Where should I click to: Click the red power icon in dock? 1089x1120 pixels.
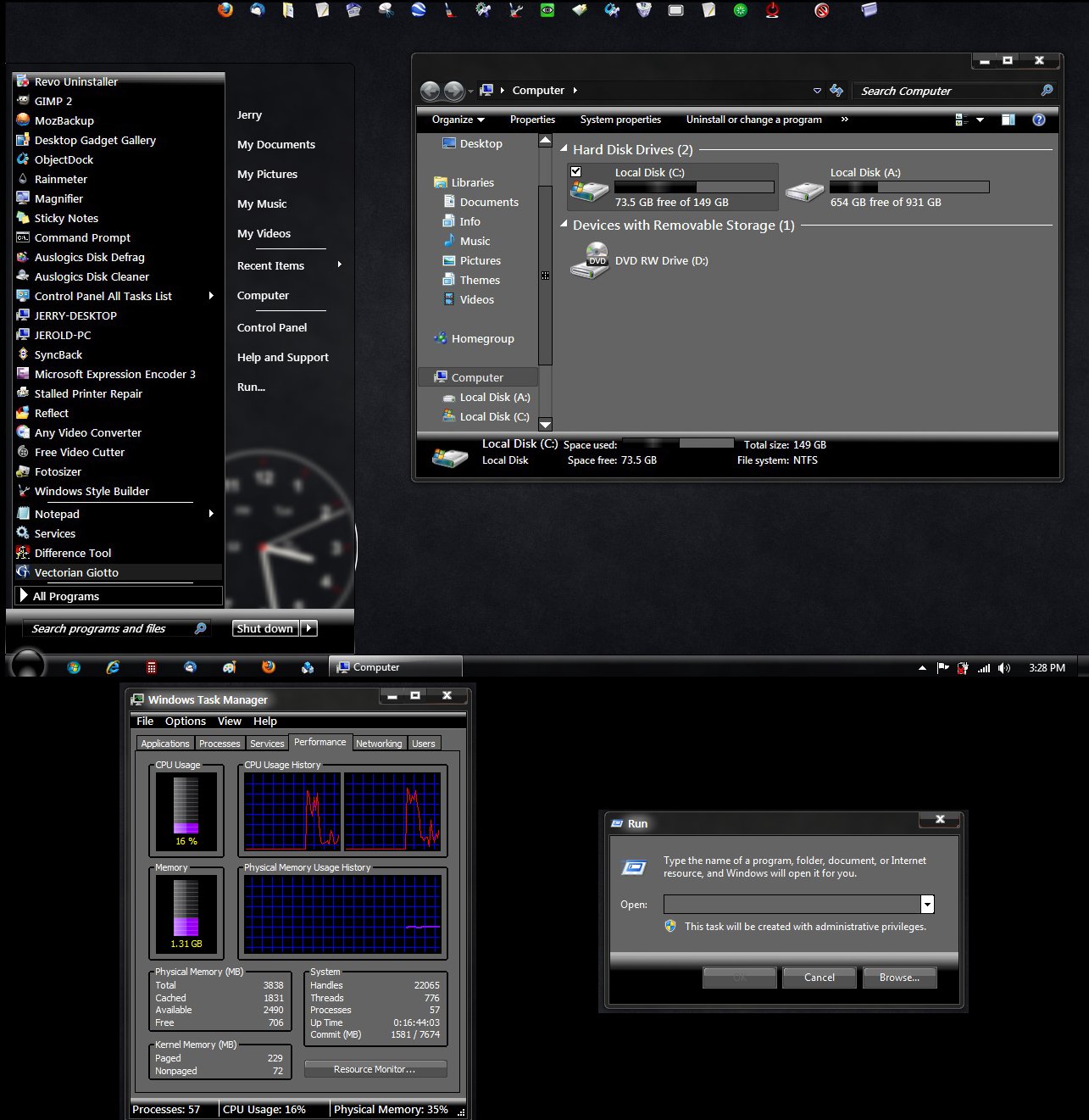772,10
